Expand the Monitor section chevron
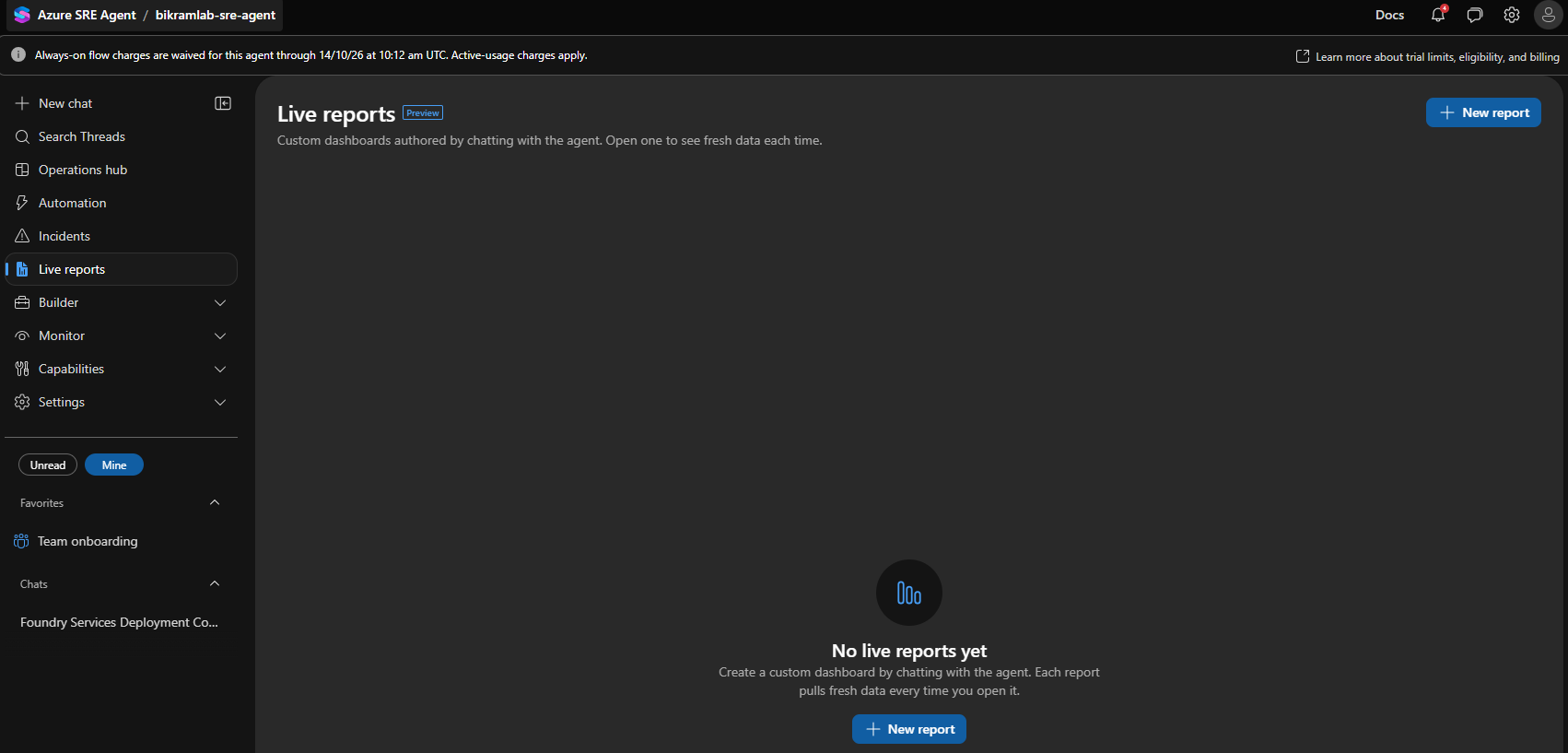Image resolution: width=1568 pixels, height=753 pixels. (x=220, y=335)
